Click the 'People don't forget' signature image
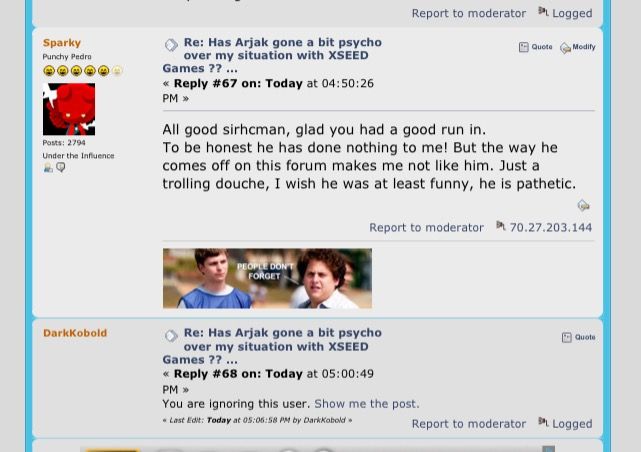641x452 pixels. [267, 278]
